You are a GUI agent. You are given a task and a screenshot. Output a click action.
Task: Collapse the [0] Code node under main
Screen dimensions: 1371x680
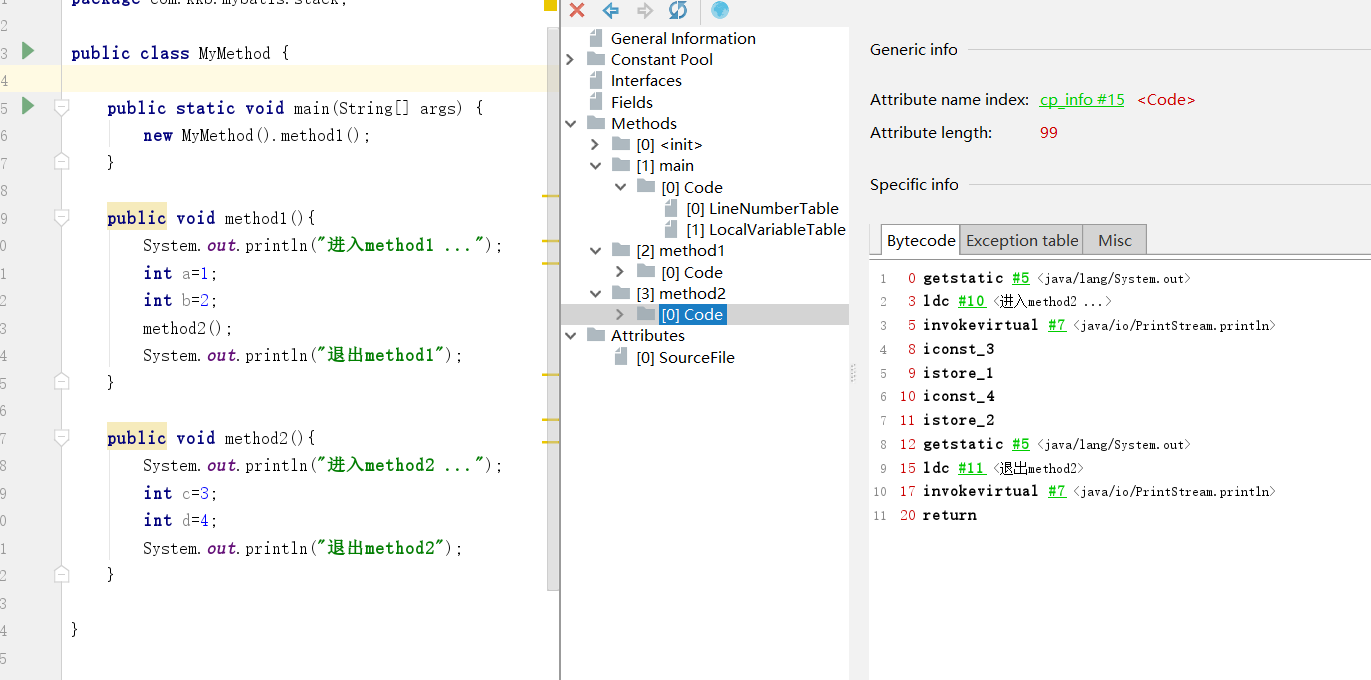point(620,187)
